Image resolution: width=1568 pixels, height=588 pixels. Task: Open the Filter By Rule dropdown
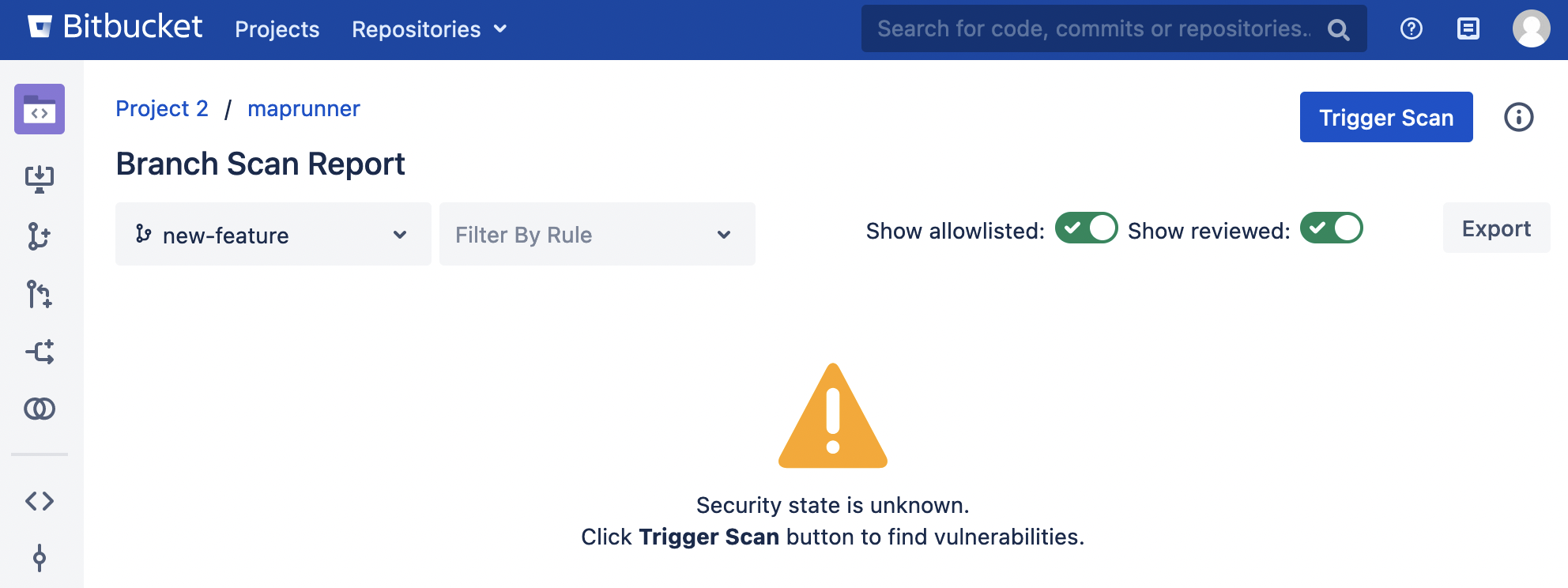pos(597,235)
